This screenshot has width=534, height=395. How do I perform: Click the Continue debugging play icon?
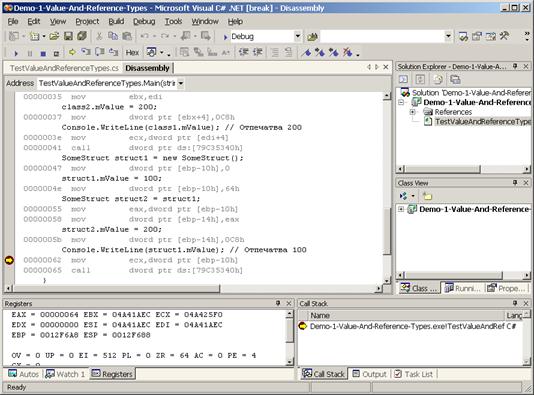tap(15, 53)
